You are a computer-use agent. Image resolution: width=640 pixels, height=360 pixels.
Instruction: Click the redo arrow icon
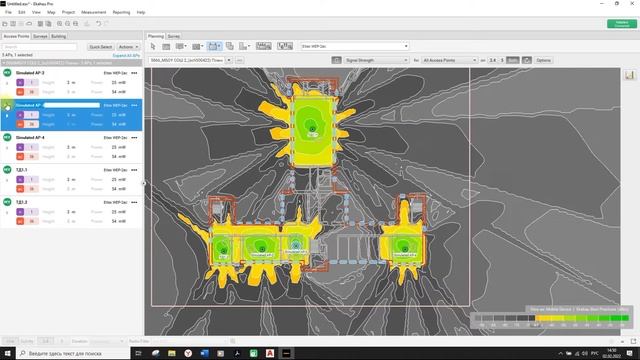[107, 24]
